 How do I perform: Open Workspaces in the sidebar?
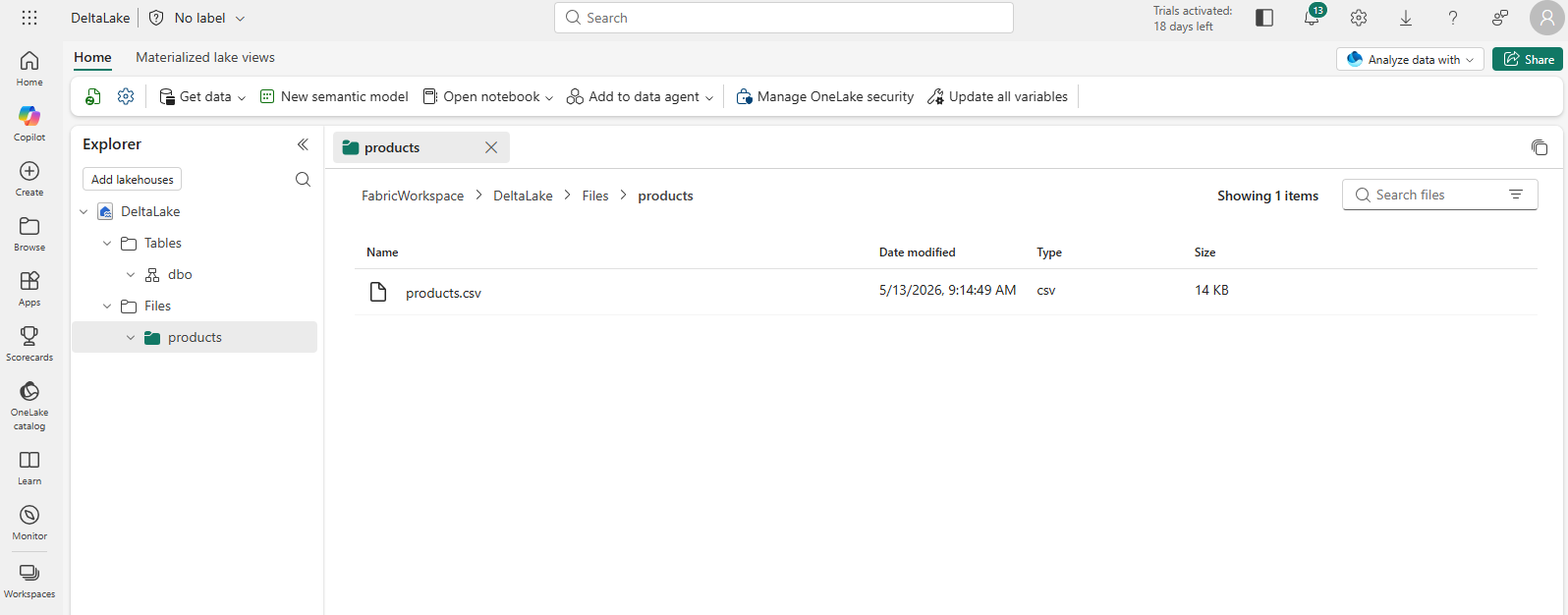(x=29, y=581)
